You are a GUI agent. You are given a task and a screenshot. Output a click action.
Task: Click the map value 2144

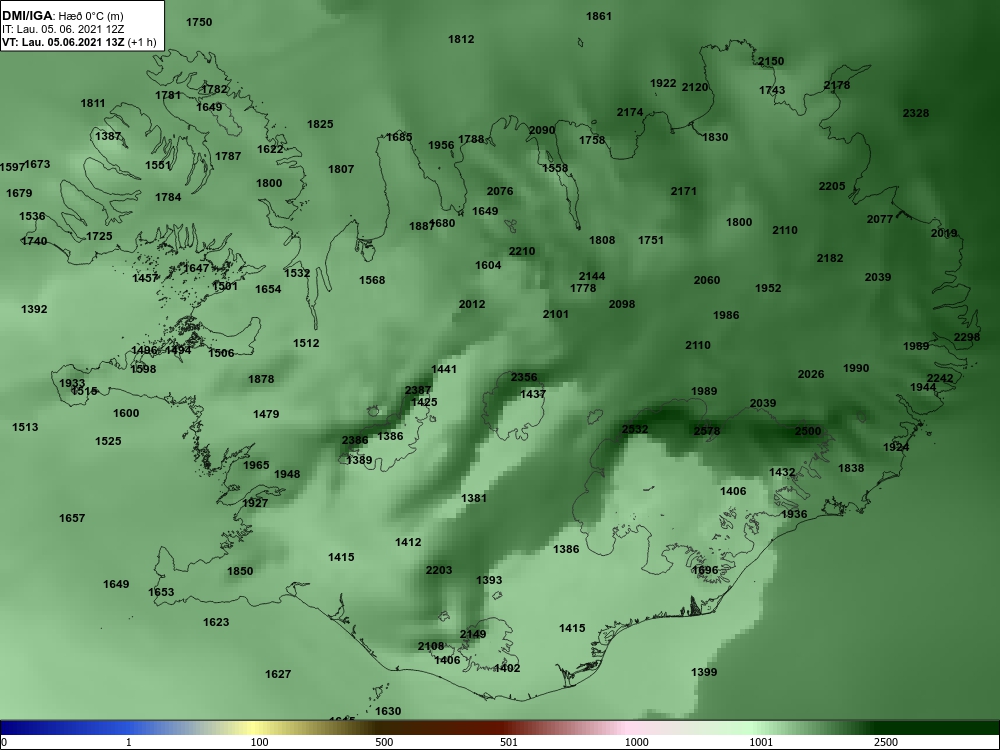pos(592,276)
